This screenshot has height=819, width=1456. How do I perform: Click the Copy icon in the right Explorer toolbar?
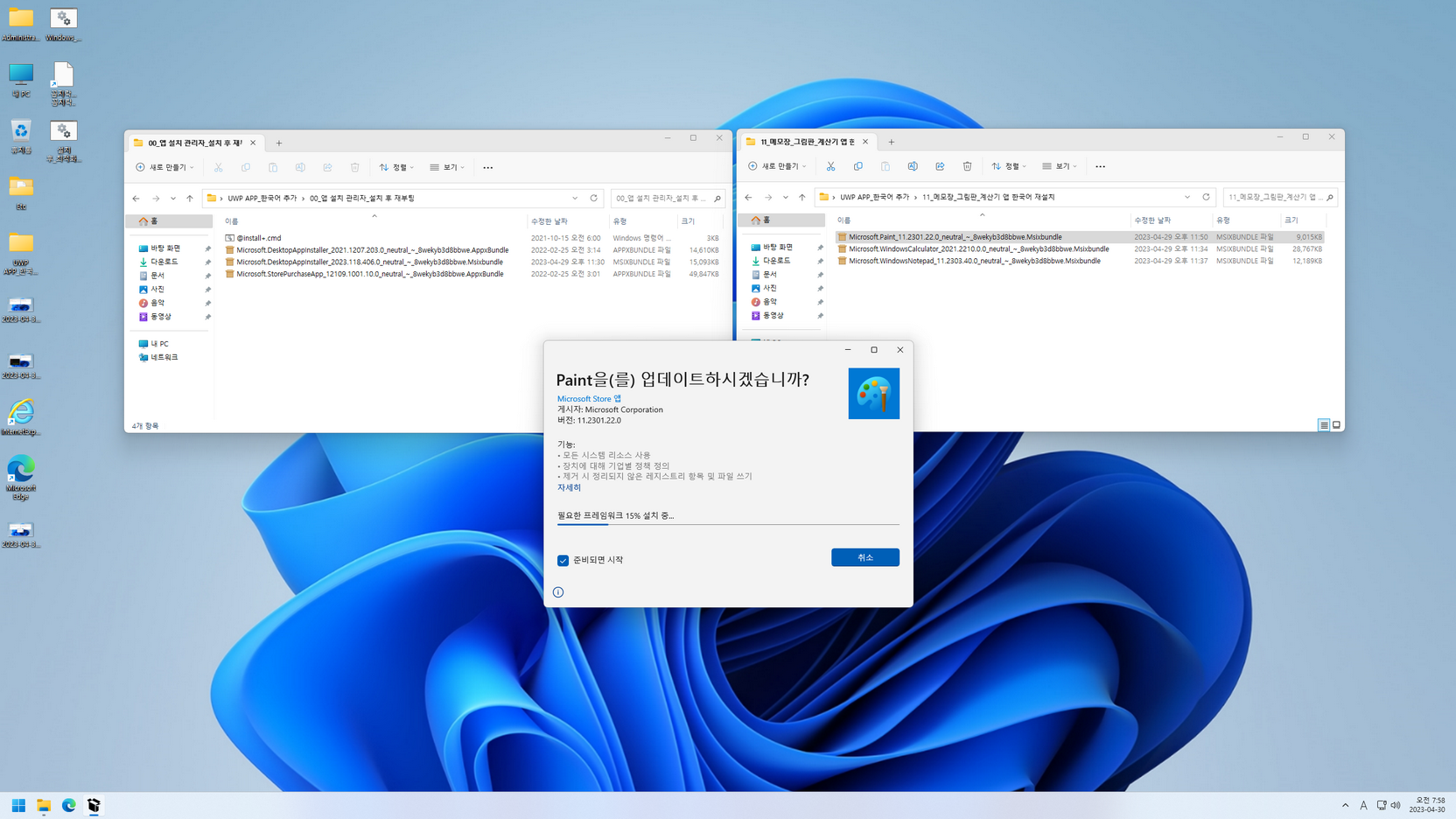click(x=858, y=166)
